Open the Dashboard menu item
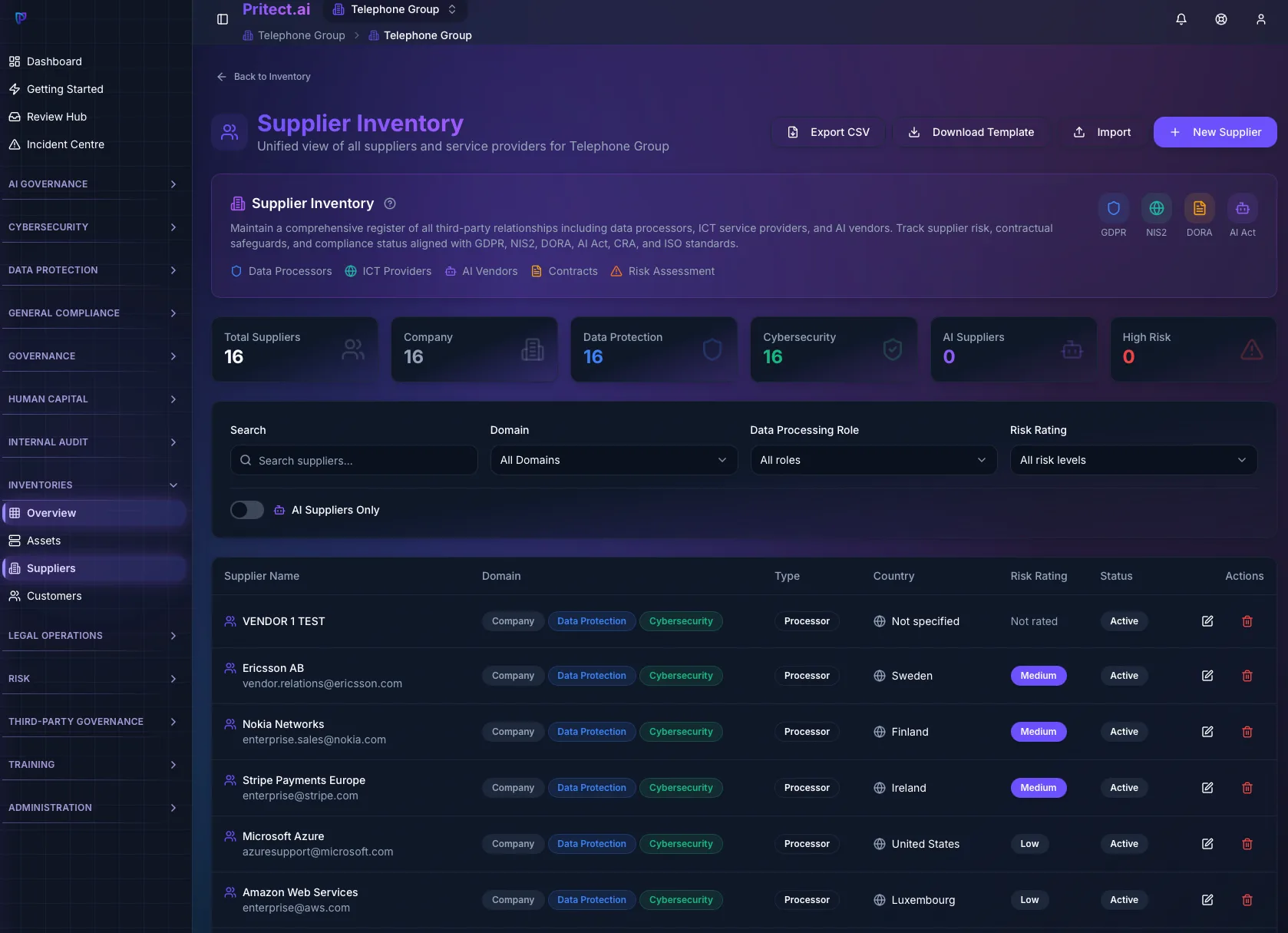1288x933 pixels. tap(94, 61)
